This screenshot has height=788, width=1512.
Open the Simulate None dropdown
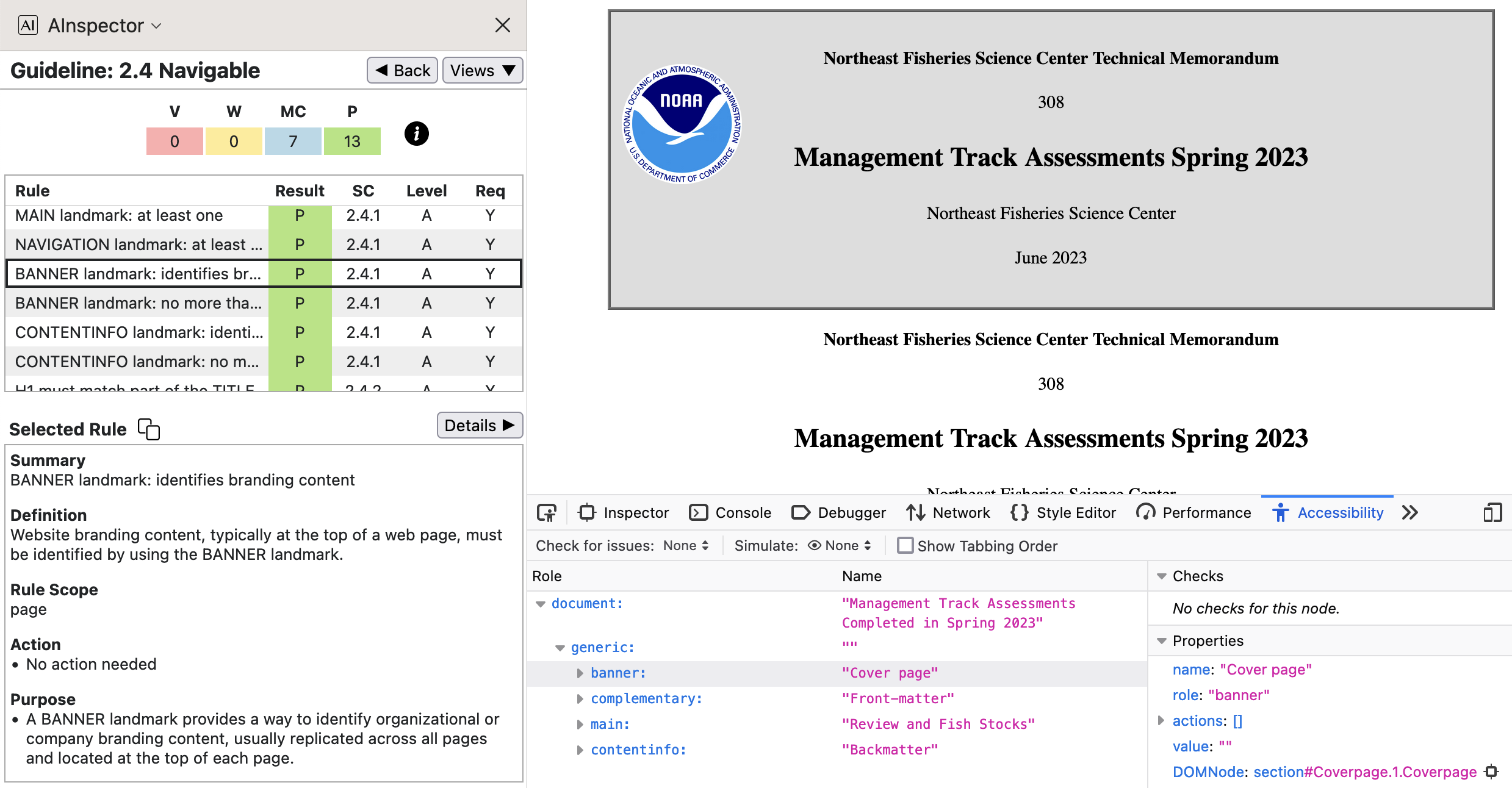tap(840, 546)
